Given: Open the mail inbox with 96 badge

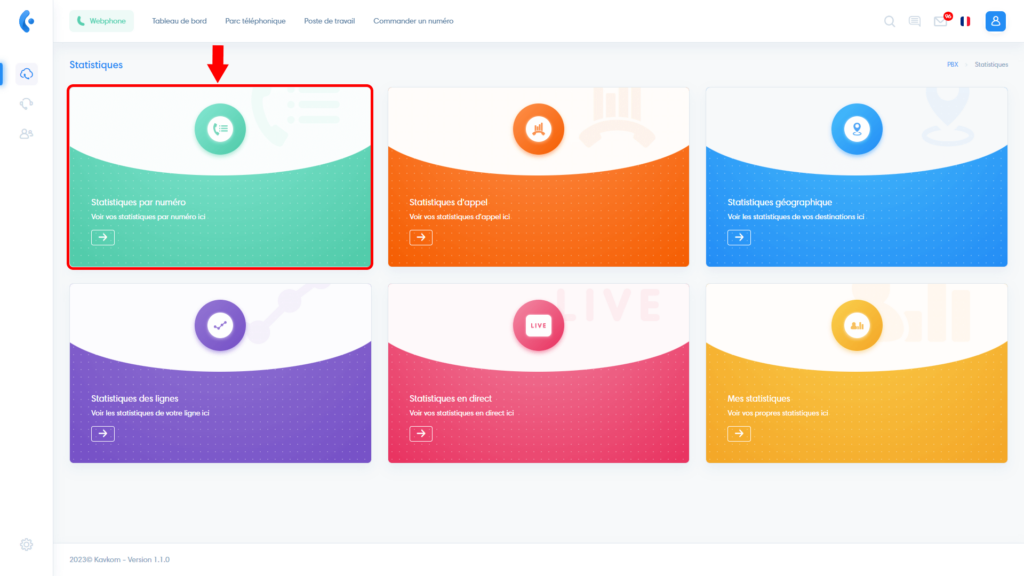Looking at the screenshot, I should click(940, 21).
